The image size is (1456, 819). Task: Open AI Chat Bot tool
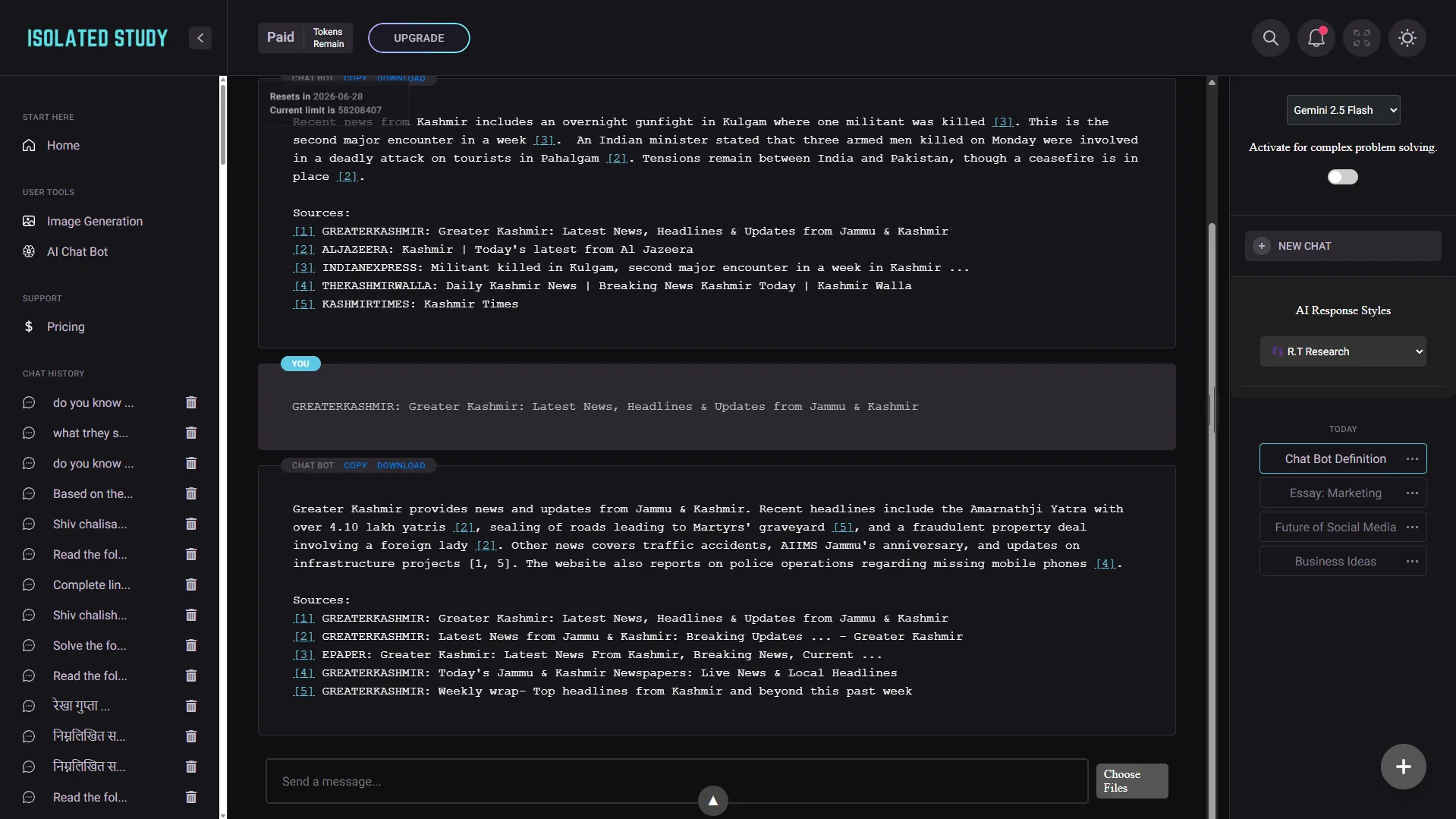pyautogui.click(x=77, y=251)
